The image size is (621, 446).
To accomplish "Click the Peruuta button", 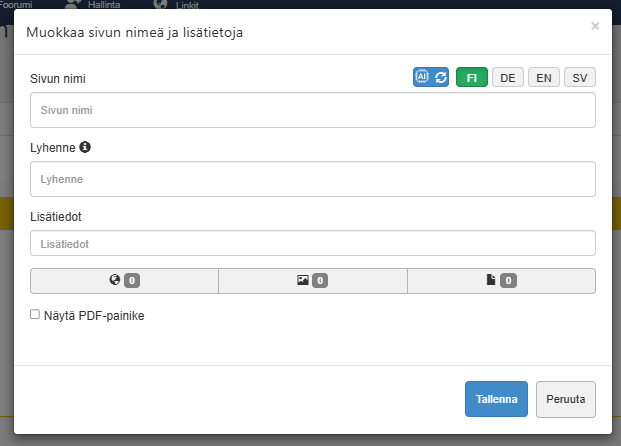I will (566, 399).
